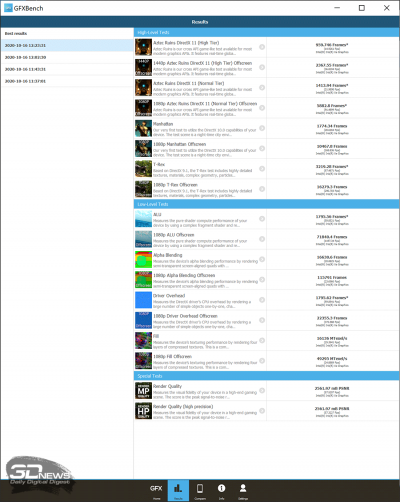This screenshot has width=400, height=502.
Task: Click info icon for 1080p Driver Overhead Offscreen
Action: coord(262,321)
